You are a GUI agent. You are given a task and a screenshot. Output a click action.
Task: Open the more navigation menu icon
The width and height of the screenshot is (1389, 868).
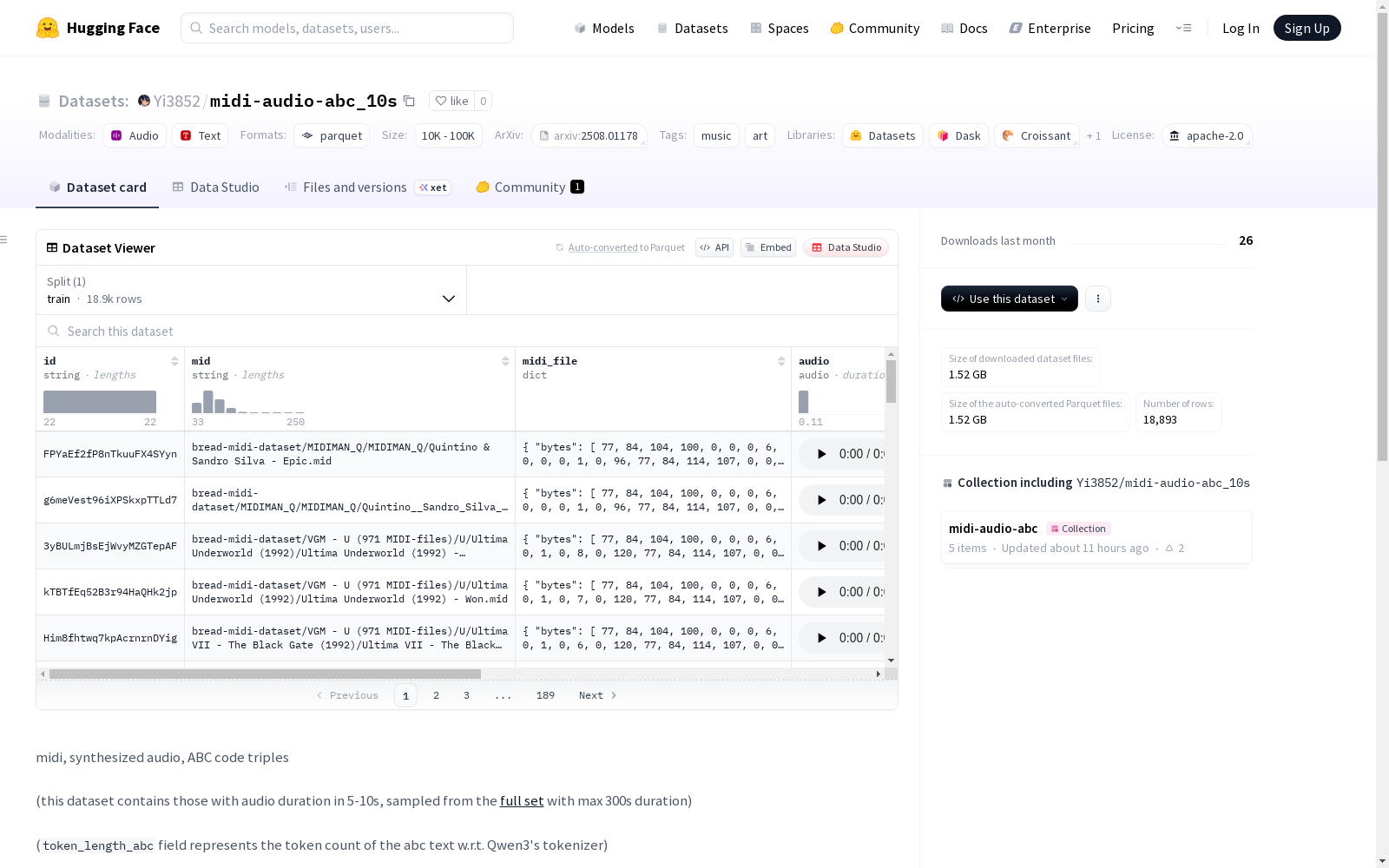[x=1183, y=28]
